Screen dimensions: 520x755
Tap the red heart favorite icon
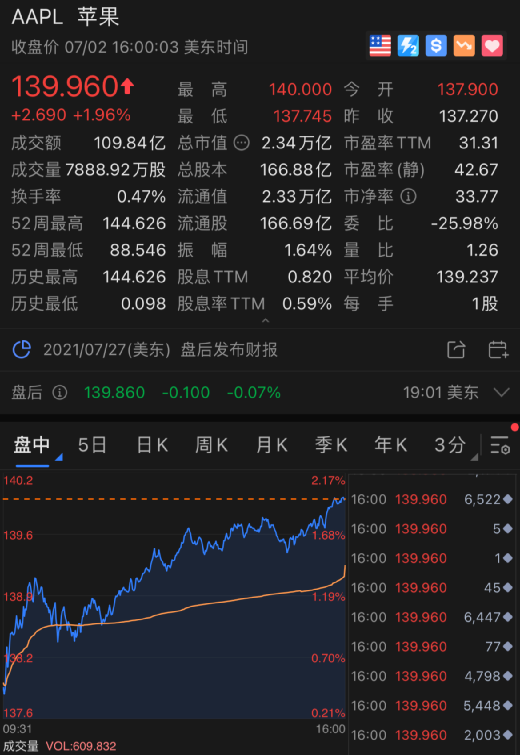click(x=492, y=46)
